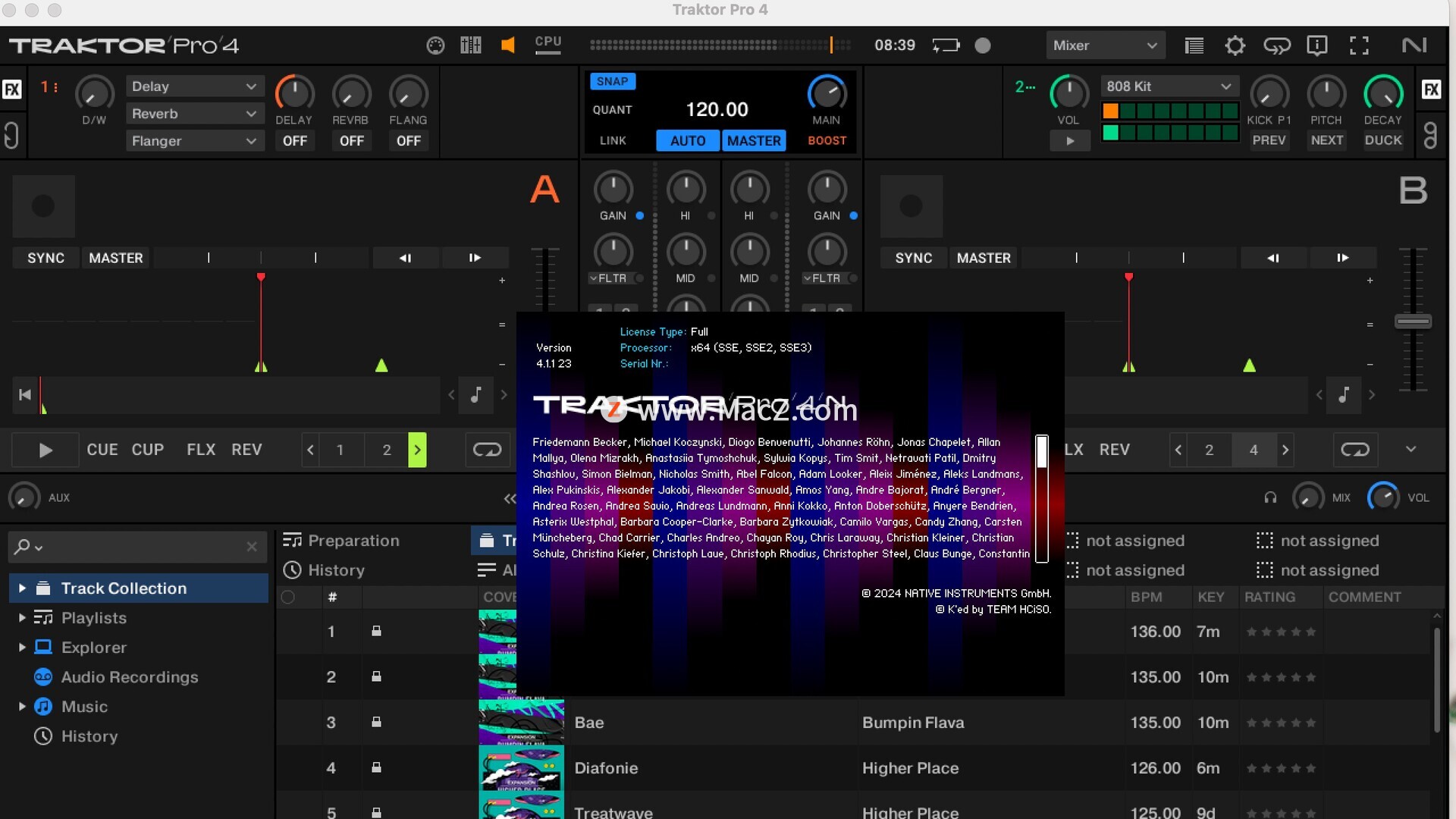Viewport: 1456px width, 819px height.
Task: Open the Delay effect dropdown
Action: coord(195,86)
